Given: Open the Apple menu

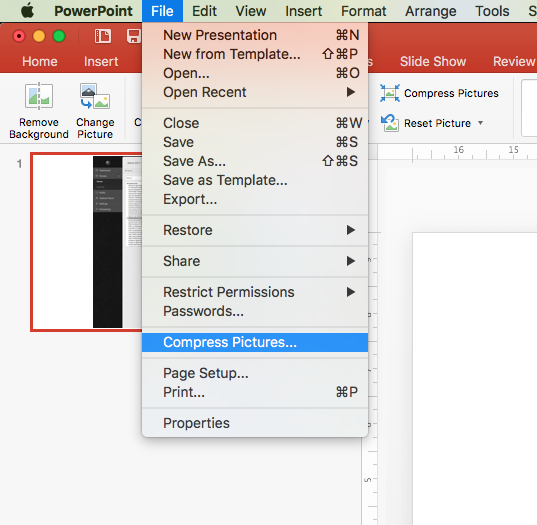Looking at the screenshot, I should (x=27, y=11).
